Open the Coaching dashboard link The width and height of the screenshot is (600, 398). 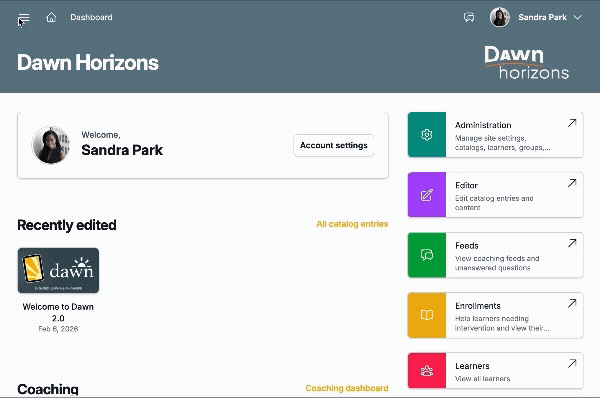point(347,388)
